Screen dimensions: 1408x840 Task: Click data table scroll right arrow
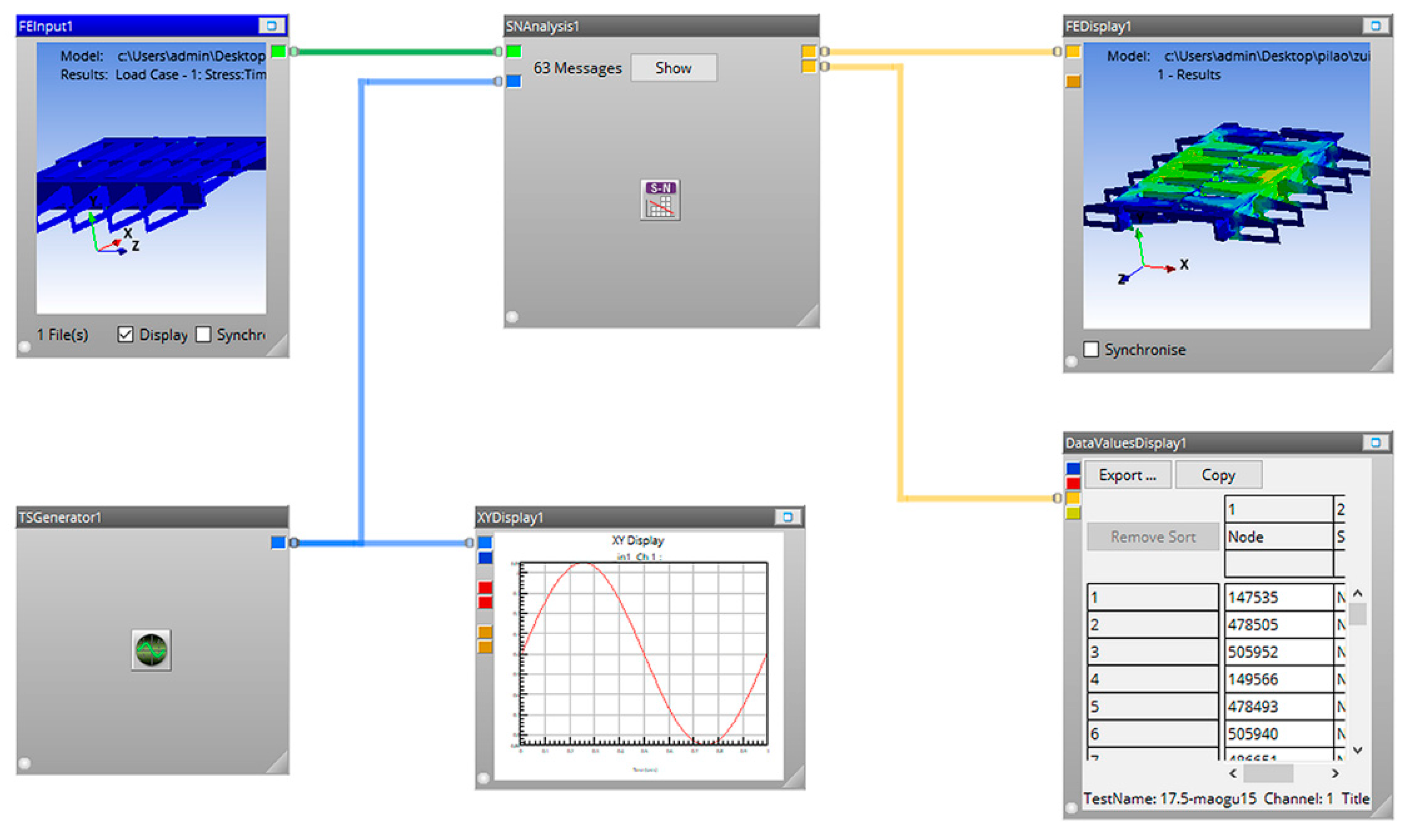tap(1335, 773)
